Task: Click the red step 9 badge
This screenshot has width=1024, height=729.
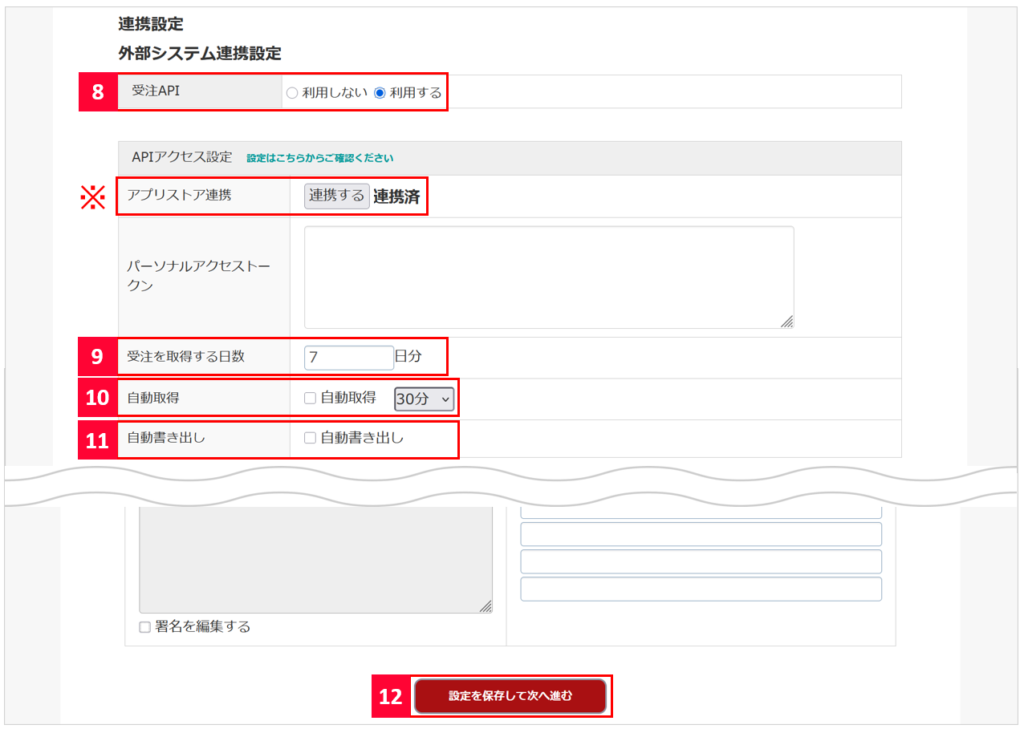Action: pyautogui.click(x=98, y=357)
